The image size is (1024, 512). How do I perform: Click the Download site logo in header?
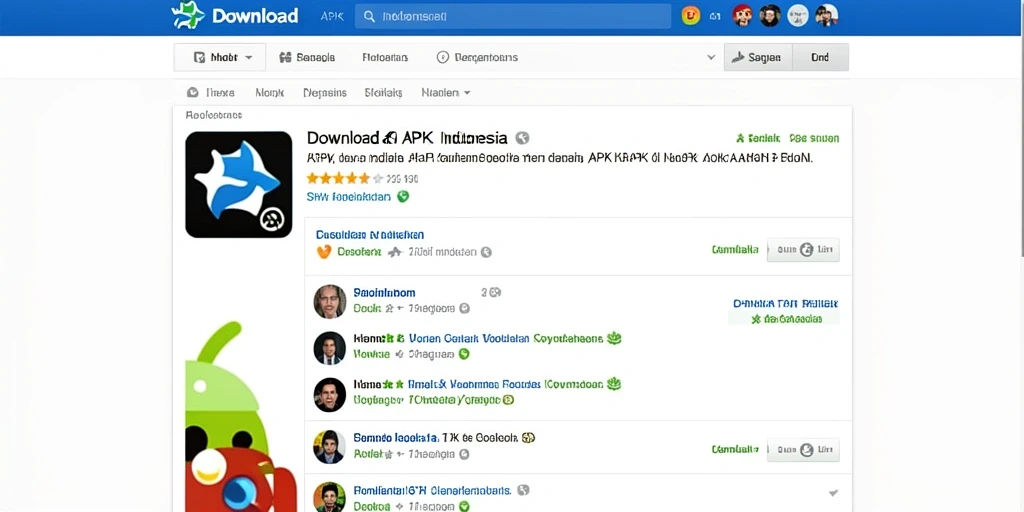pyautogui.click(x=234, y=16)
